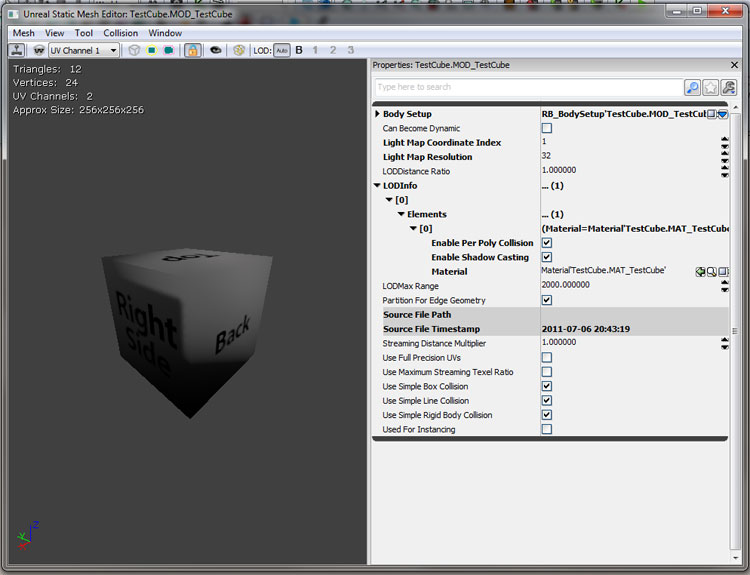Image resolution: width=750 pixels, height=575 pixels.
Task: Click the Body Setup small window icon
Action: [712, 114]
